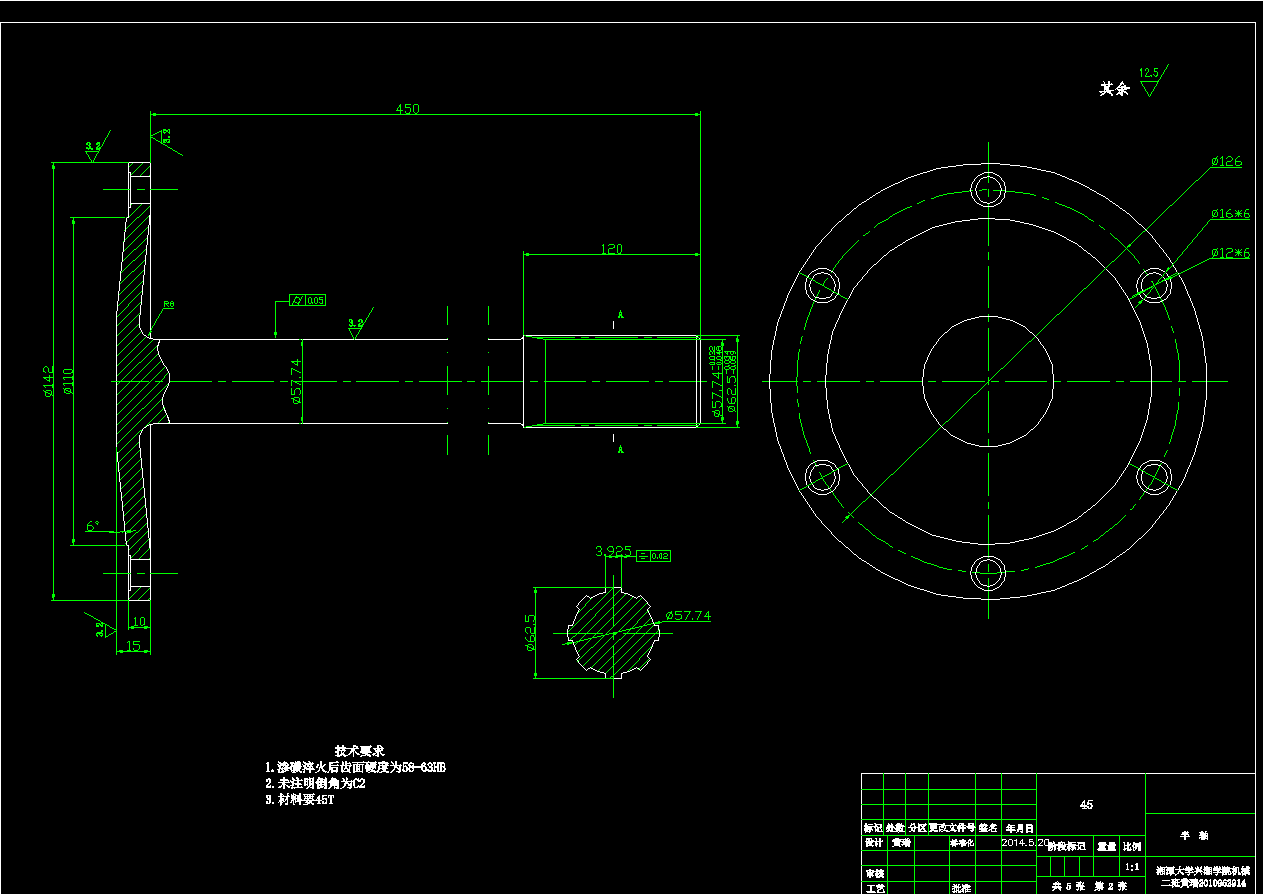Select the ø126 bolt circle label
The image size is (1263, 894).
point(1226,160)
